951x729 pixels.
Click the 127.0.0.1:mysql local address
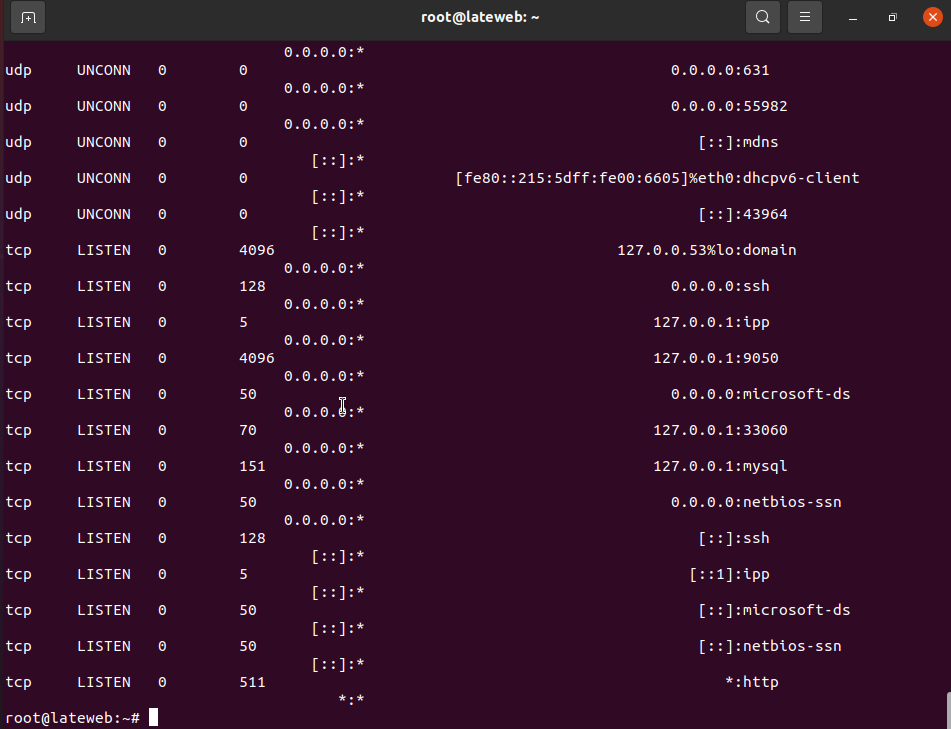(x=715, y=466)
